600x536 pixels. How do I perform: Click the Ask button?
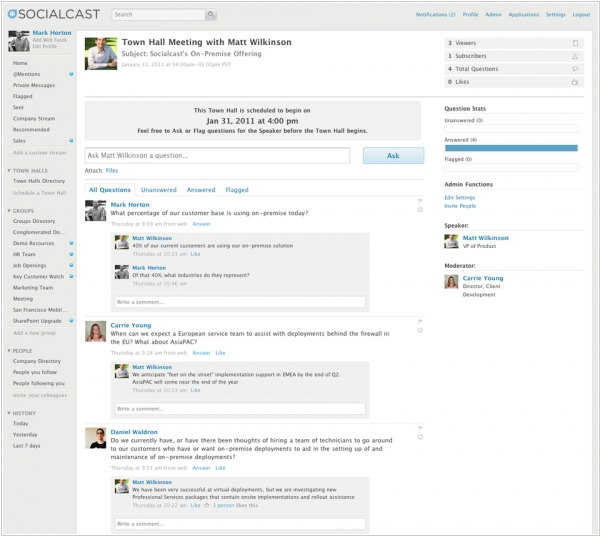393,156
